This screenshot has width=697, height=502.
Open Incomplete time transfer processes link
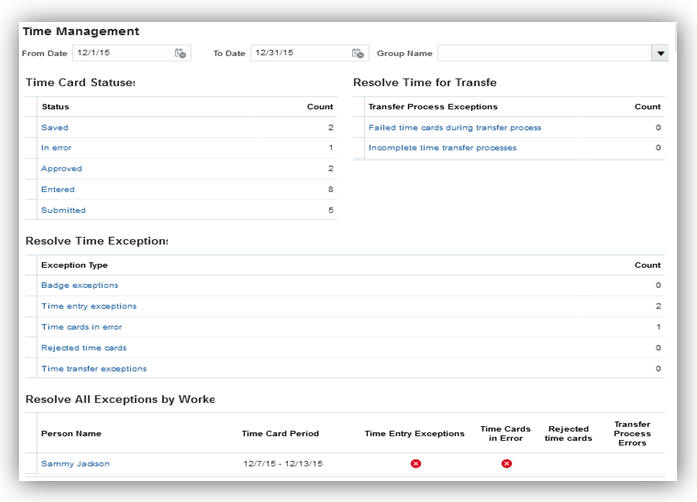(x=442, y=148)
